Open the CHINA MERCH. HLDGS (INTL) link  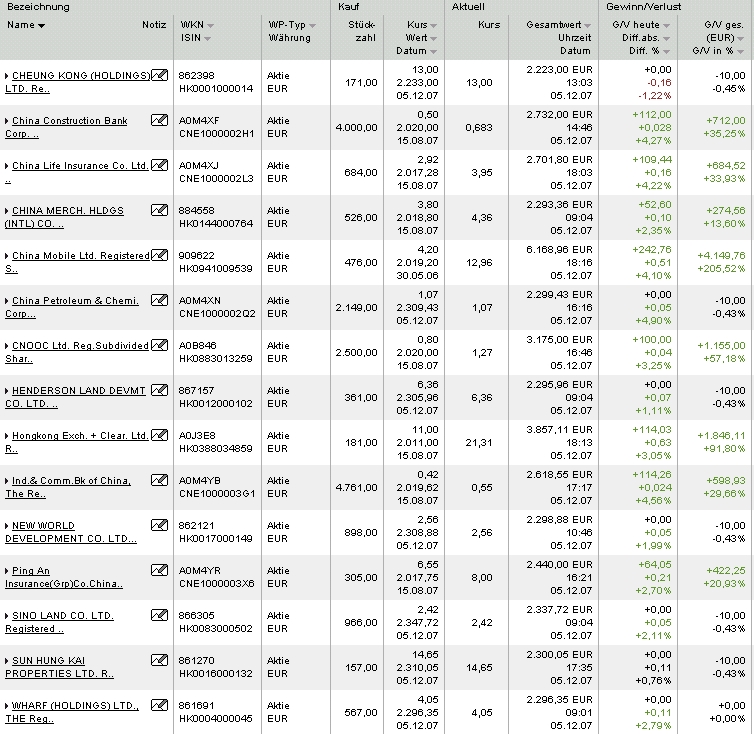[x=64, y=217]
